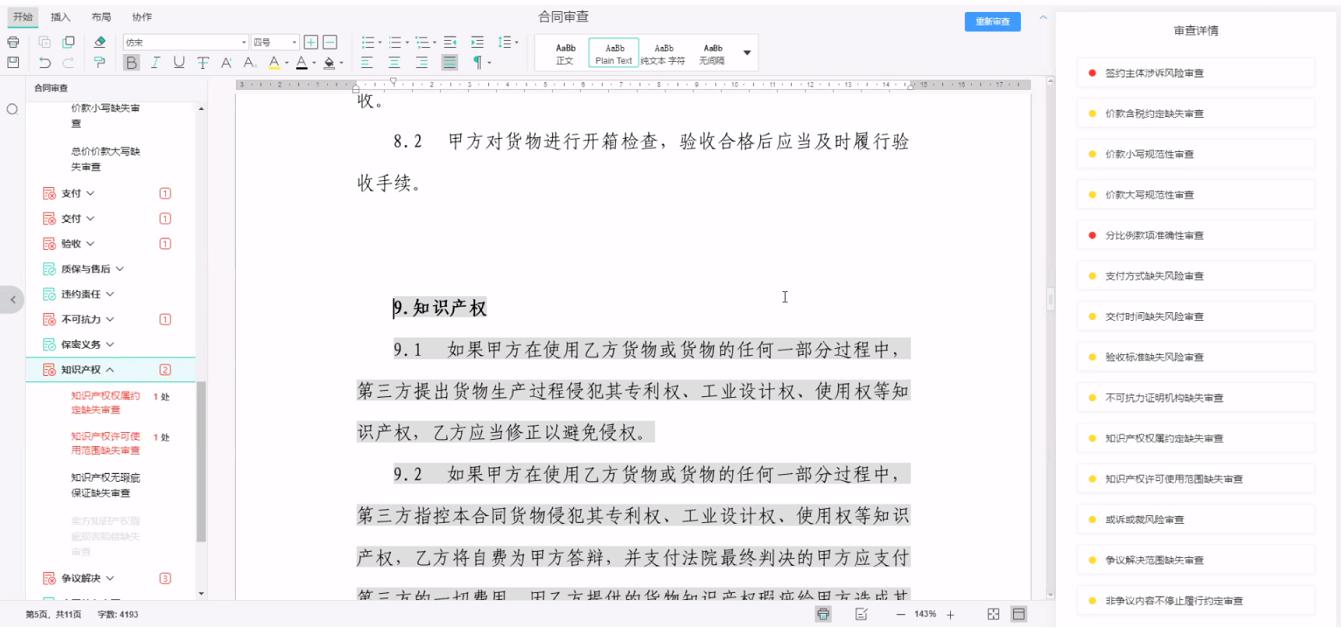This screenshot has width=1341, height=628.
Task: Click the paste clipboard icon
Action: (x=68, y=42)
